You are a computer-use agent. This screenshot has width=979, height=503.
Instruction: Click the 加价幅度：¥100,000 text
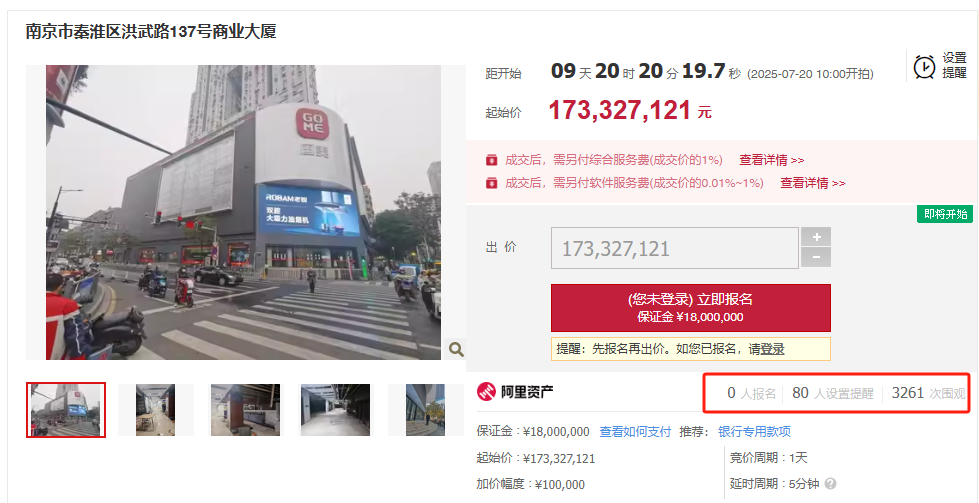coord(531,484)
